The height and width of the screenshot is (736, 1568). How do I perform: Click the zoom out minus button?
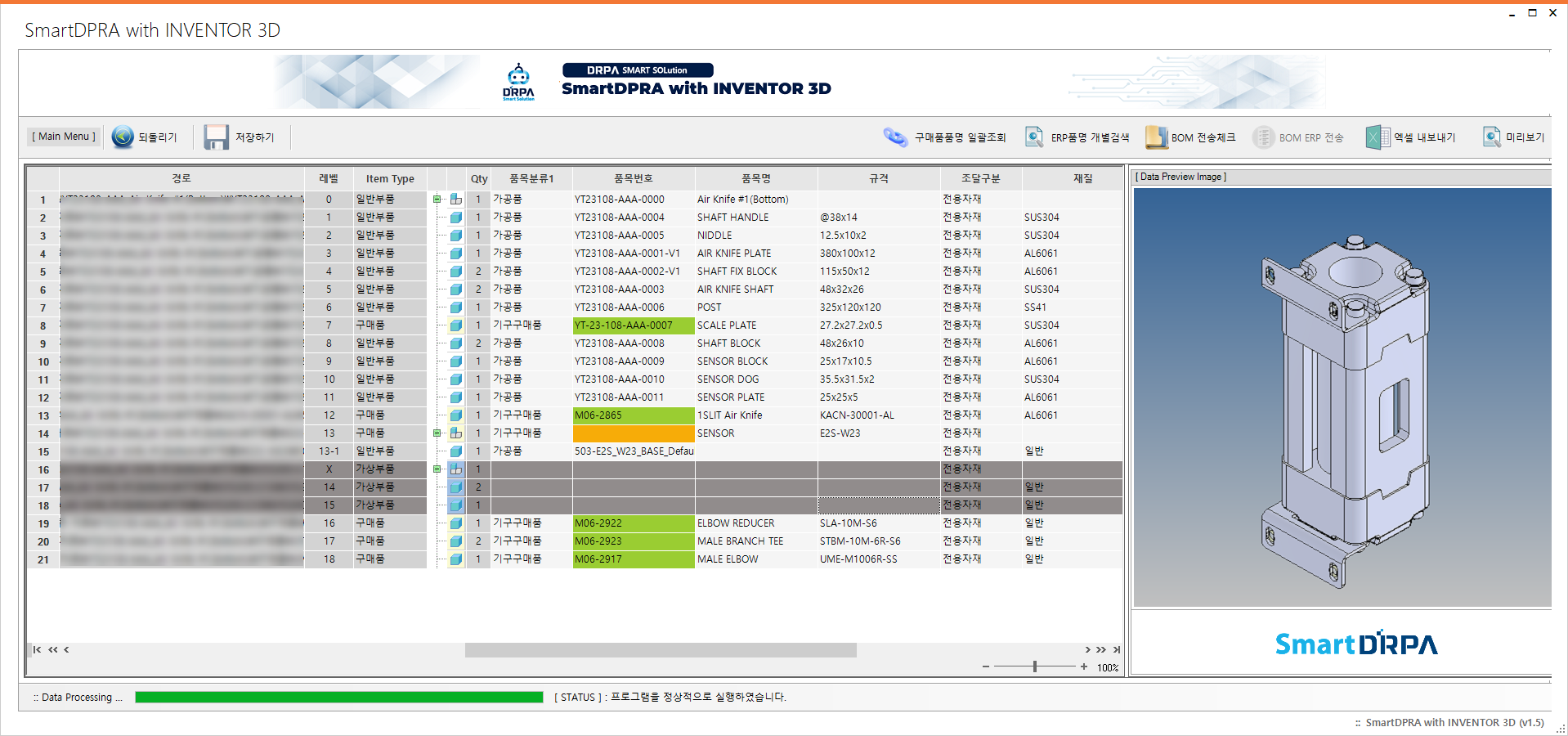(x=986, y=666)
